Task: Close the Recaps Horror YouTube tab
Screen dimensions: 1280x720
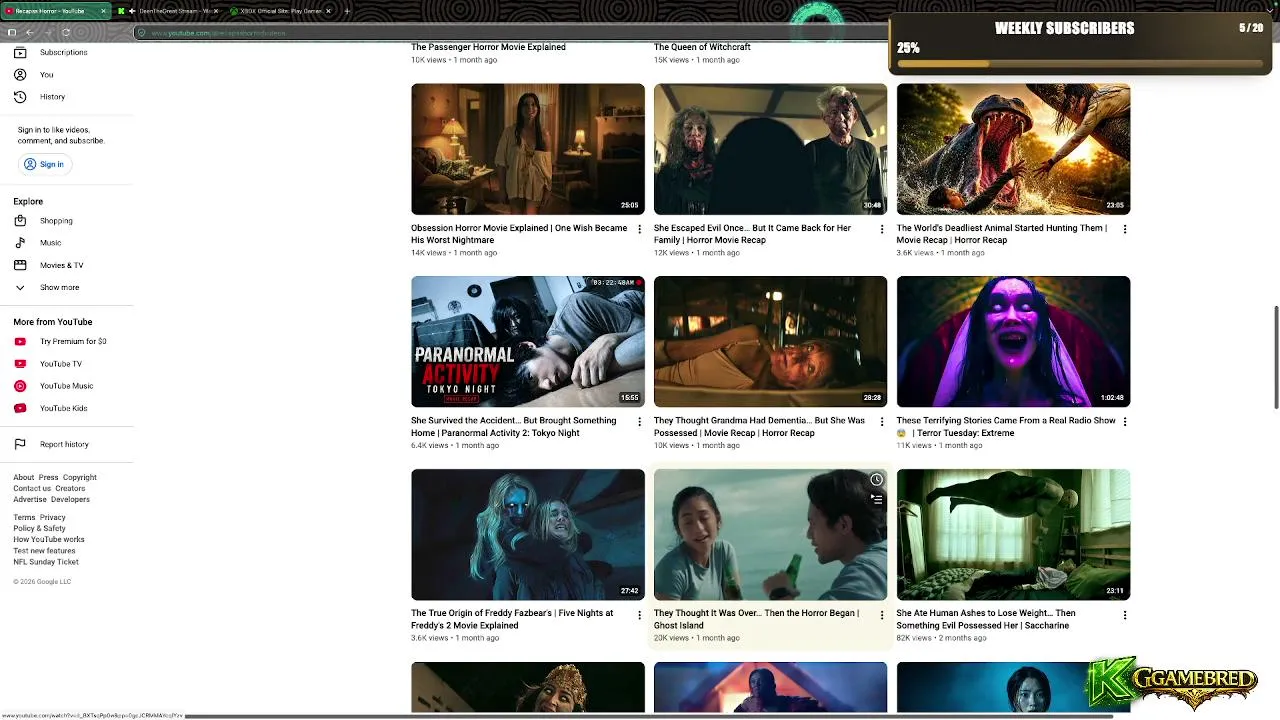Action: point(103,11)
